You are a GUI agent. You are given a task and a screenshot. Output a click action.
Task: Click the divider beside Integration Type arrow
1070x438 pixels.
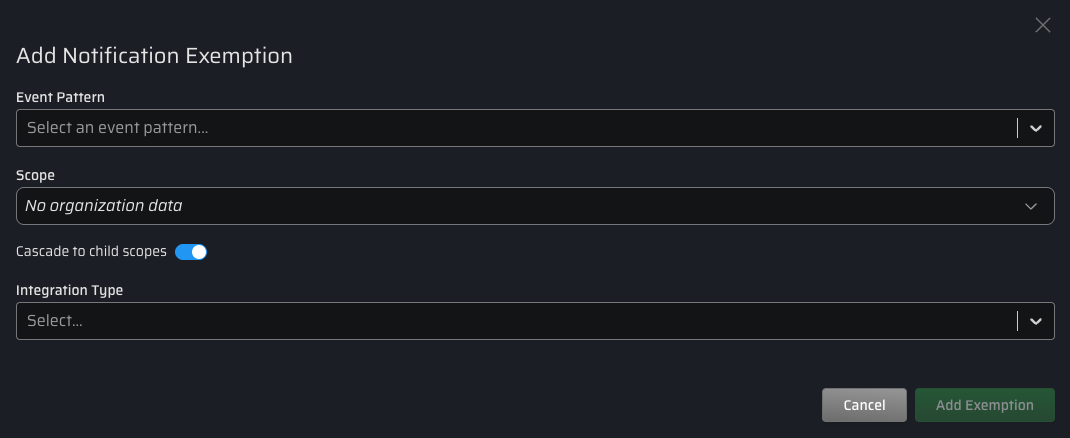coord(1018,321)
